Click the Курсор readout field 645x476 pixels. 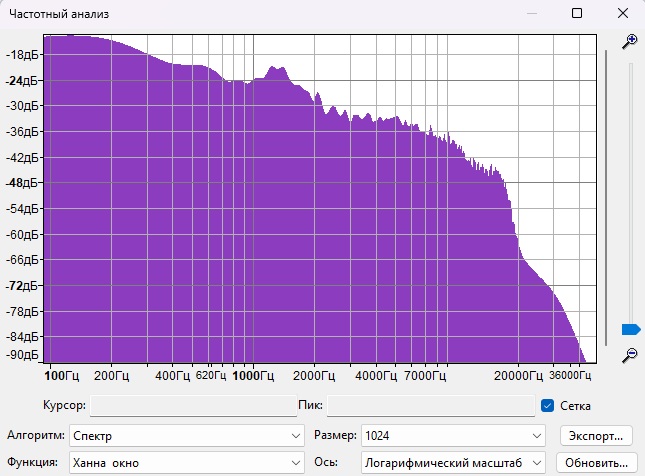[193, 406]
